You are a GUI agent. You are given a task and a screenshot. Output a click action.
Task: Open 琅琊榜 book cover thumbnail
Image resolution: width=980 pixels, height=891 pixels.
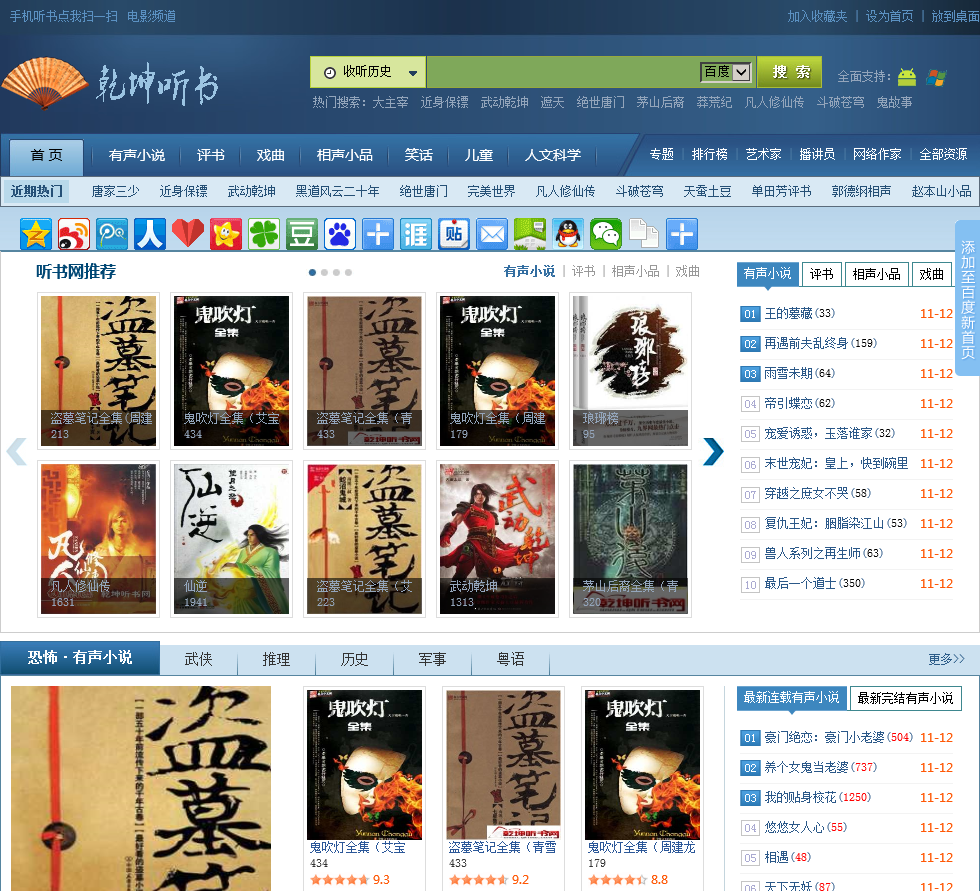tap(630, 371)
